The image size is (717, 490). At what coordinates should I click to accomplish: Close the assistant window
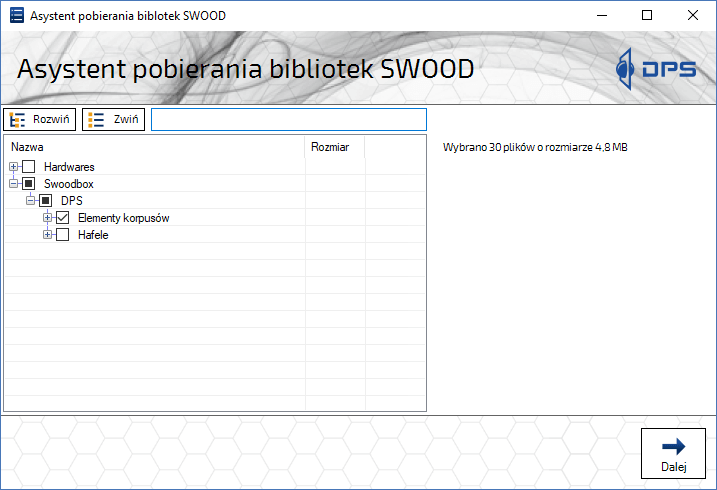(x=693, y=15)
